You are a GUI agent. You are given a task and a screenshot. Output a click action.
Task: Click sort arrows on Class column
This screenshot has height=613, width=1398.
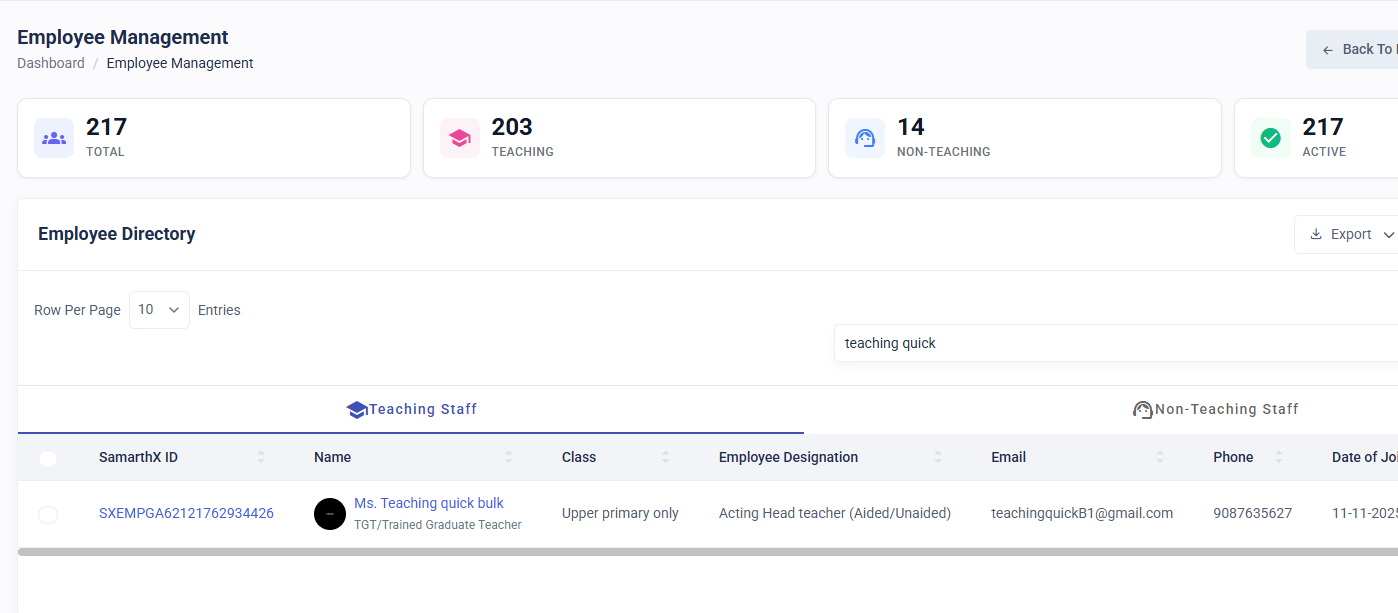665,457
